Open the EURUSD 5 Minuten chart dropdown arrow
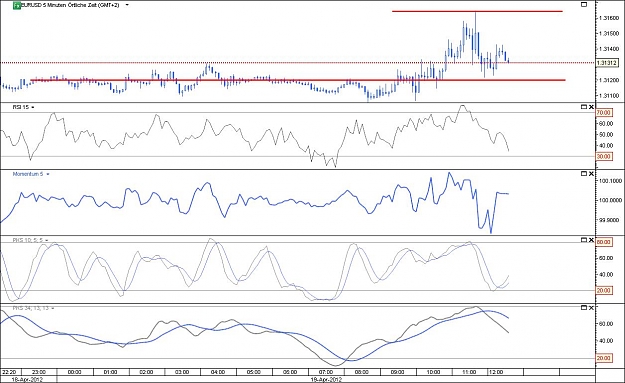625x383 pixels. (127, 5)
